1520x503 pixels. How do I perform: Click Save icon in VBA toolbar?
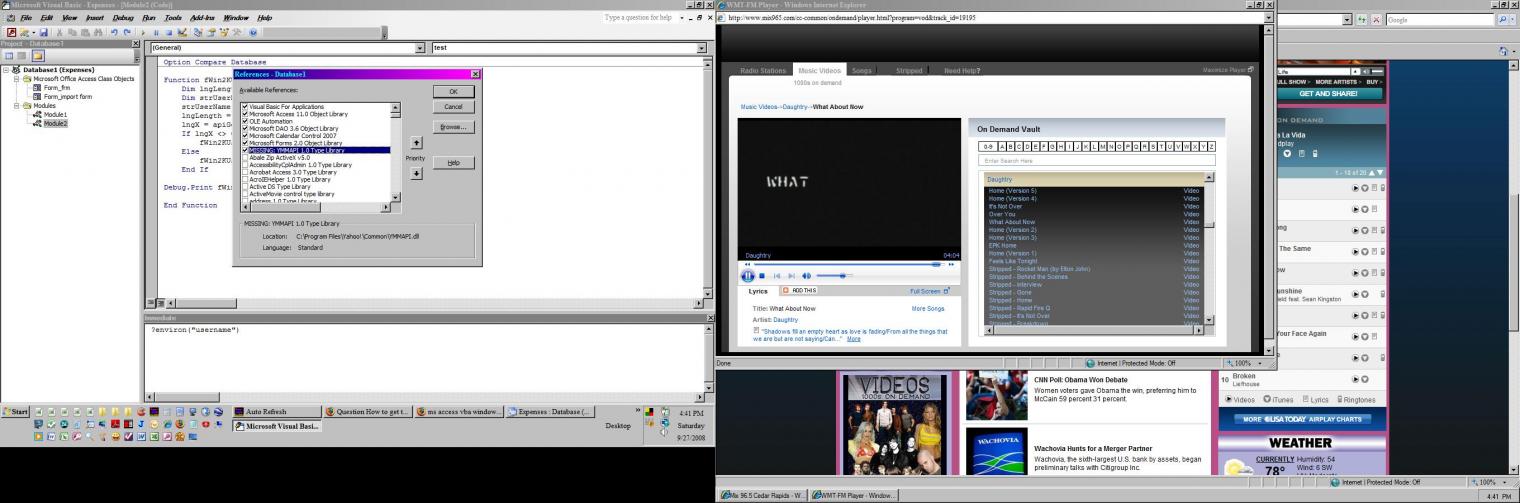(x=44, y=32)
